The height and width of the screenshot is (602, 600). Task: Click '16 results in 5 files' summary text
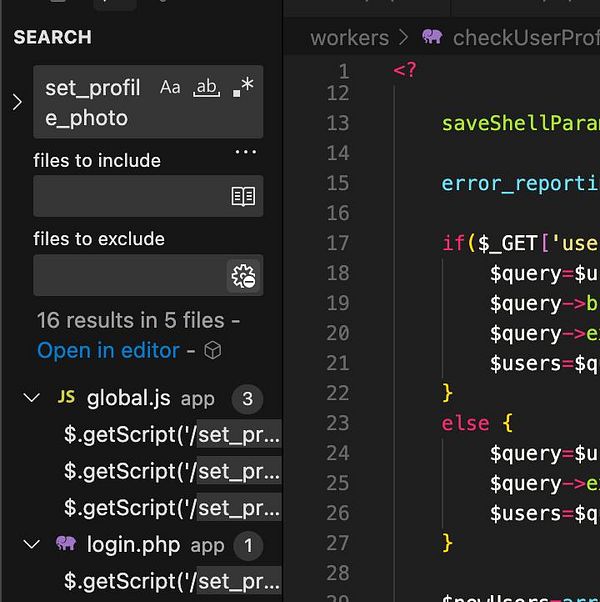point(131,321)
